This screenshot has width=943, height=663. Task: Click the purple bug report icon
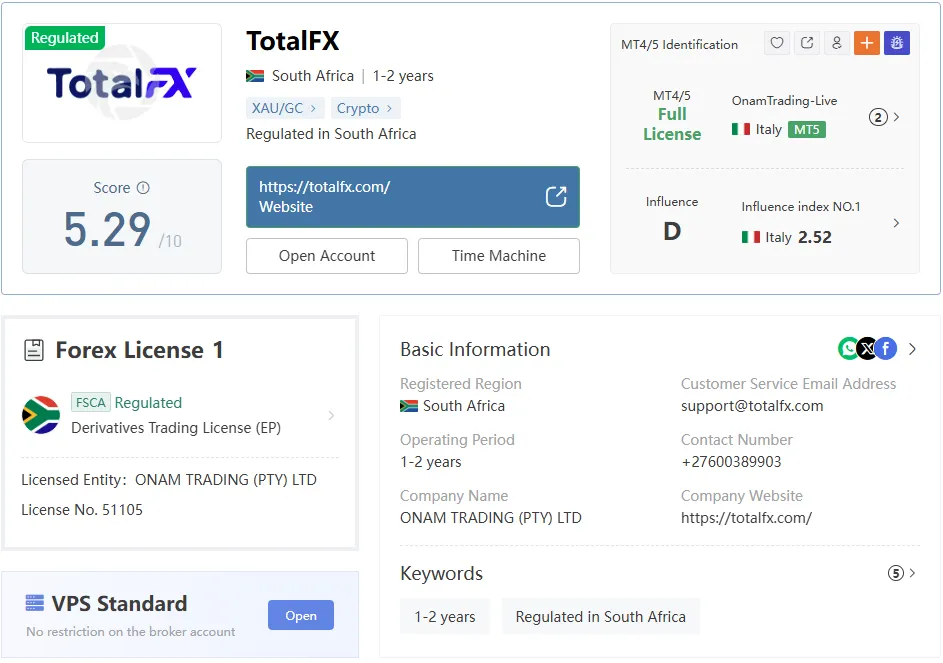[897, 43]
